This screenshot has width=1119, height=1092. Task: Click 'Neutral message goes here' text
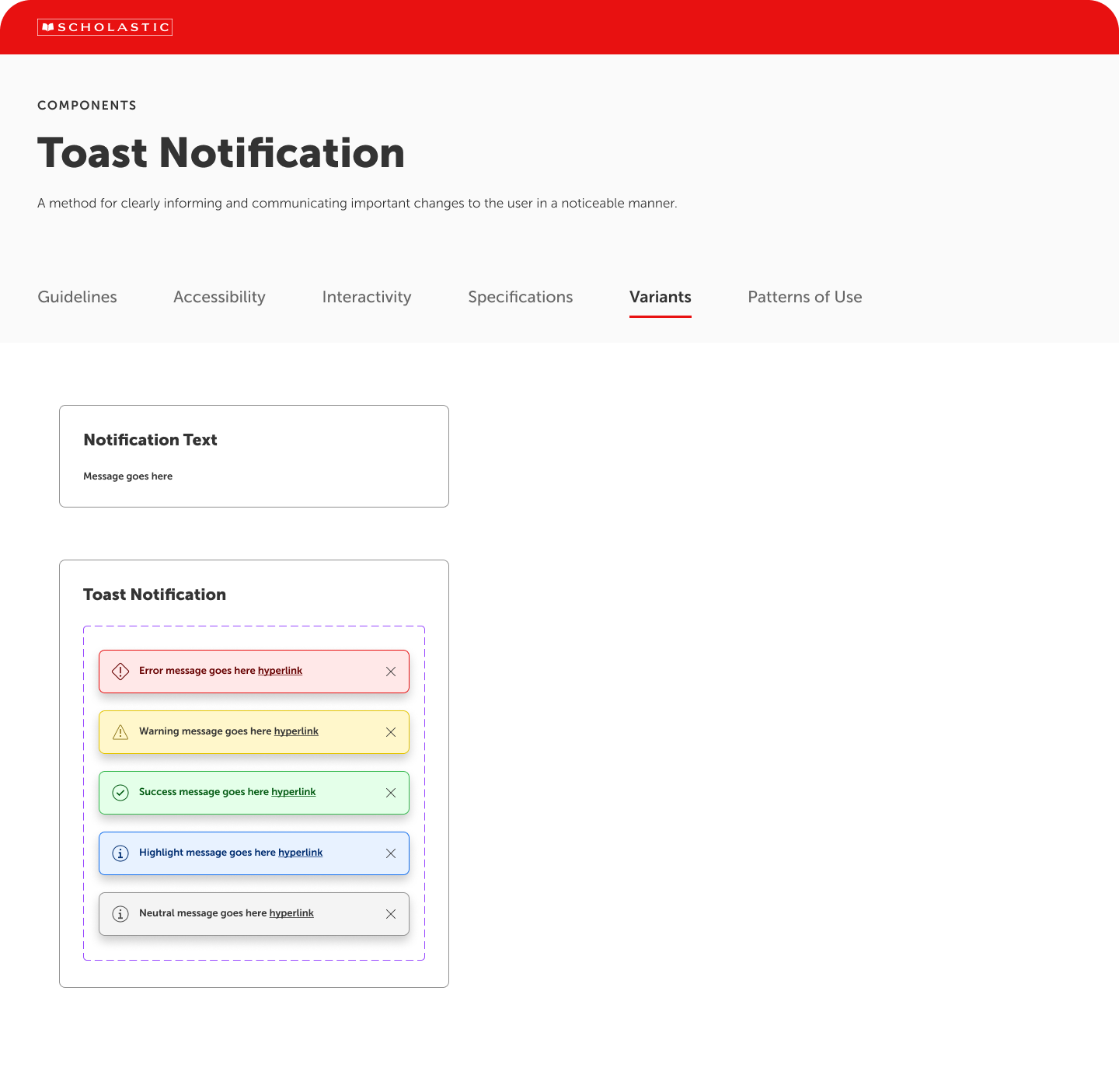pos(203,913)
